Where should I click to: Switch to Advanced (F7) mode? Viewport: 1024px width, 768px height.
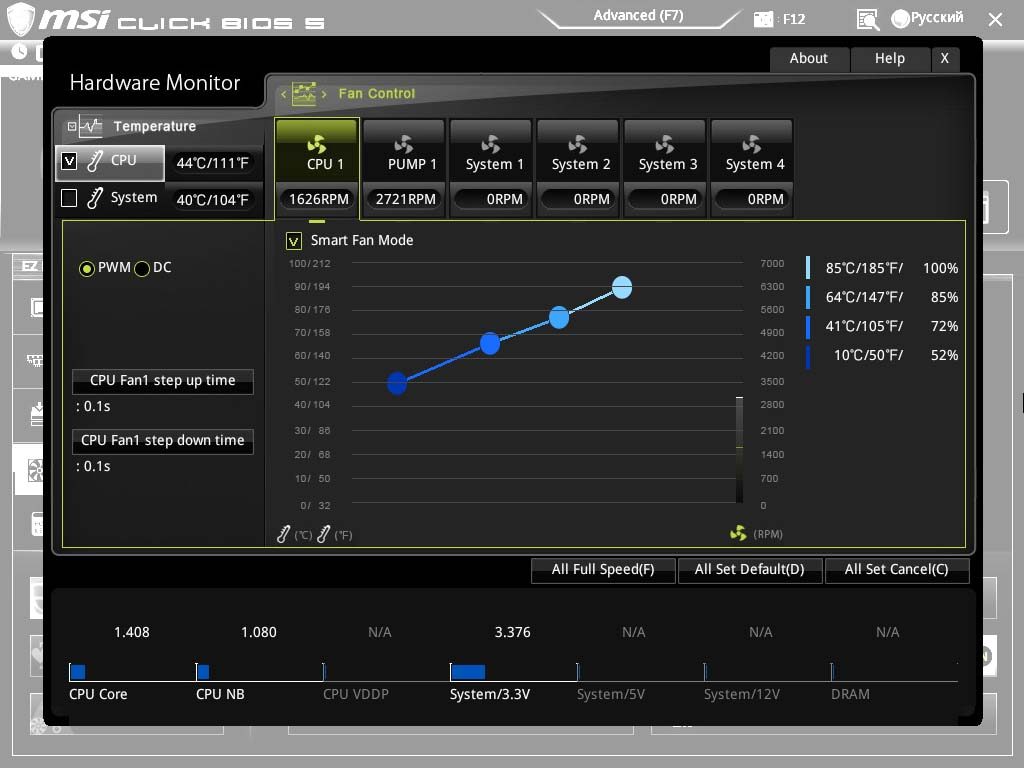(x=638, y=16)
